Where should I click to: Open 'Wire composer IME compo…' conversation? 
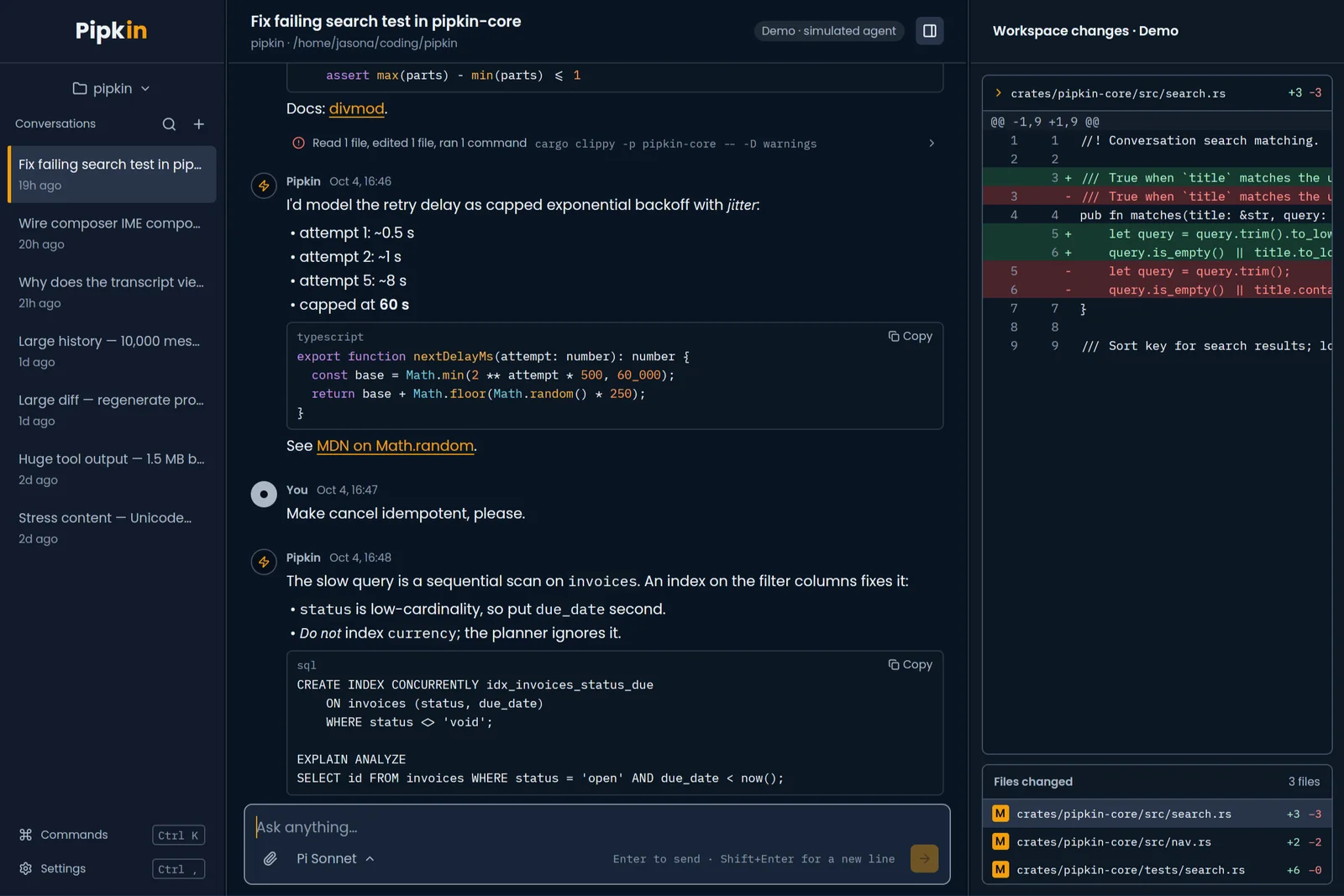pyautogui.click(x=113, y=233)
